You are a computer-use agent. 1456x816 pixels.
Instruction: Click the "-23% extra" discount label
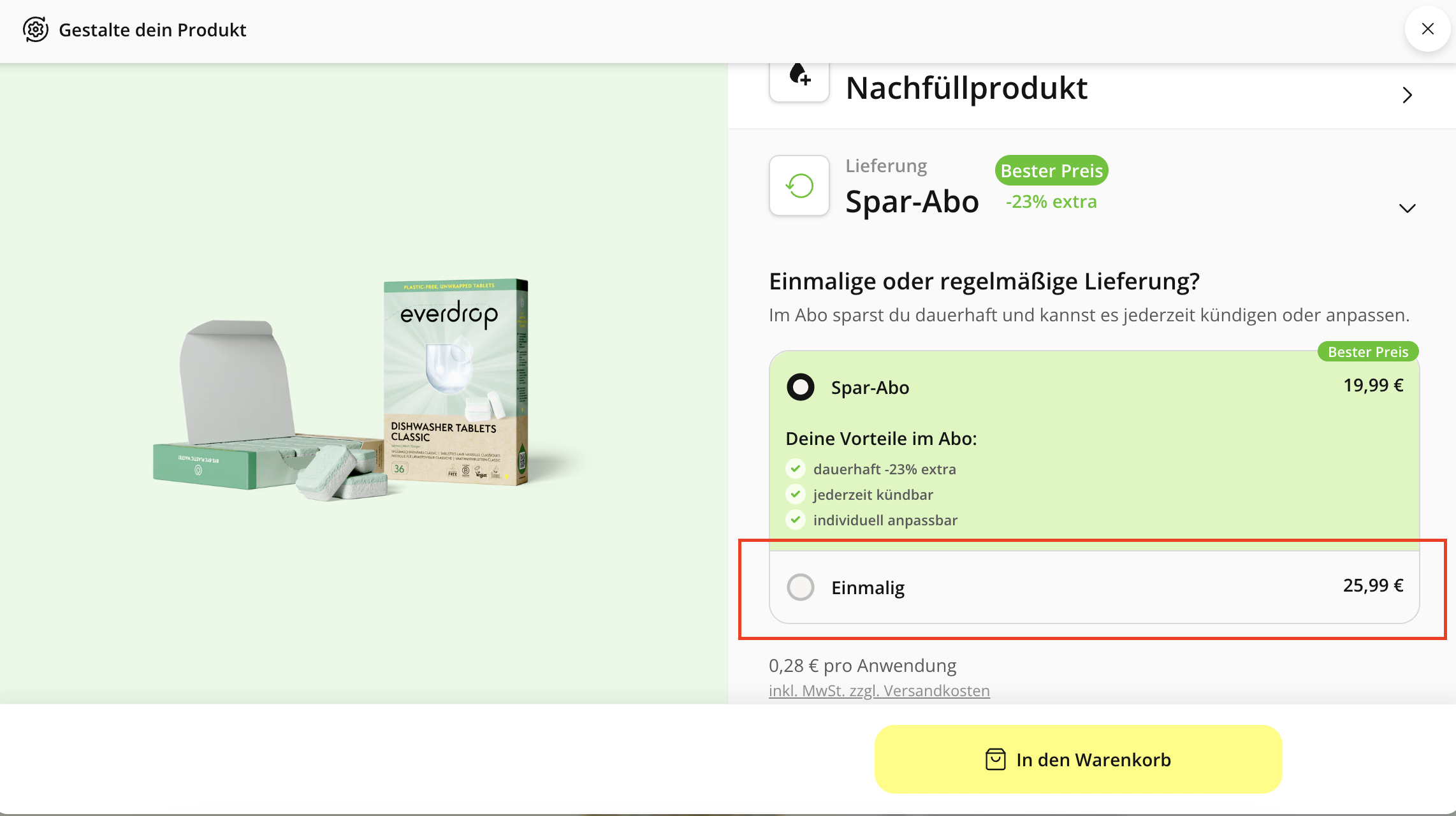click(x=1050, y=201)
